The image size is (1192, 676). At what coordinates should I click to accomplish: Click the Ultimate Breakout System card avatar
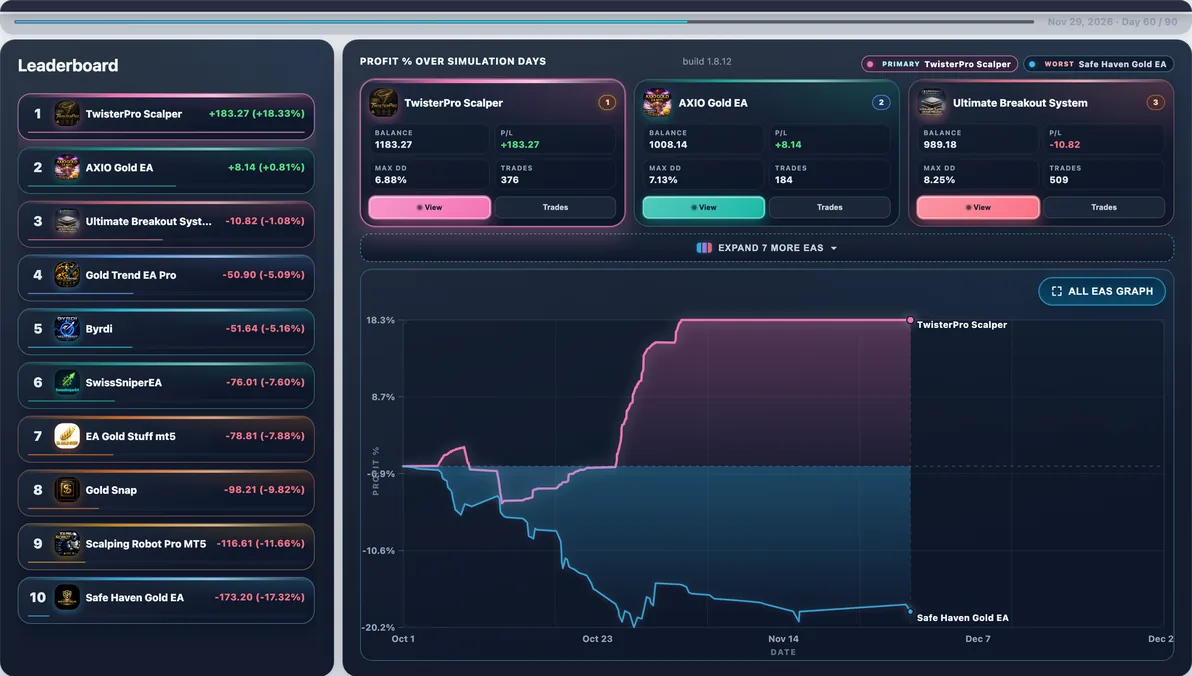(931, 103)
